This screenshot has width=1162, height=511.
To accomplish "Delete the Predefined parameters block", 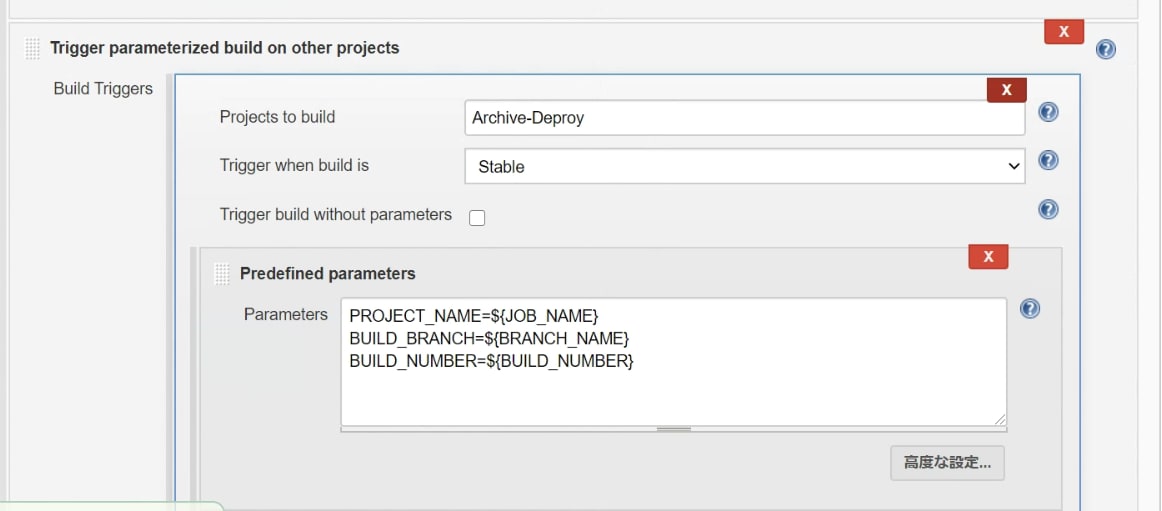I will click(x=988, y=257).
